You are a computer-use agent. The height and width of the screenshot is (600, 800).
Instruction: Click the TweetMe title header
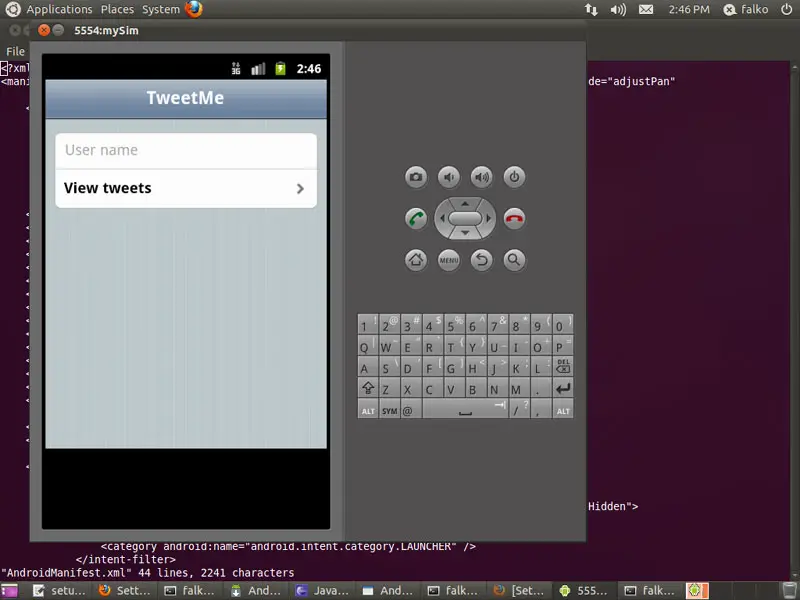[x=185, y=97]
